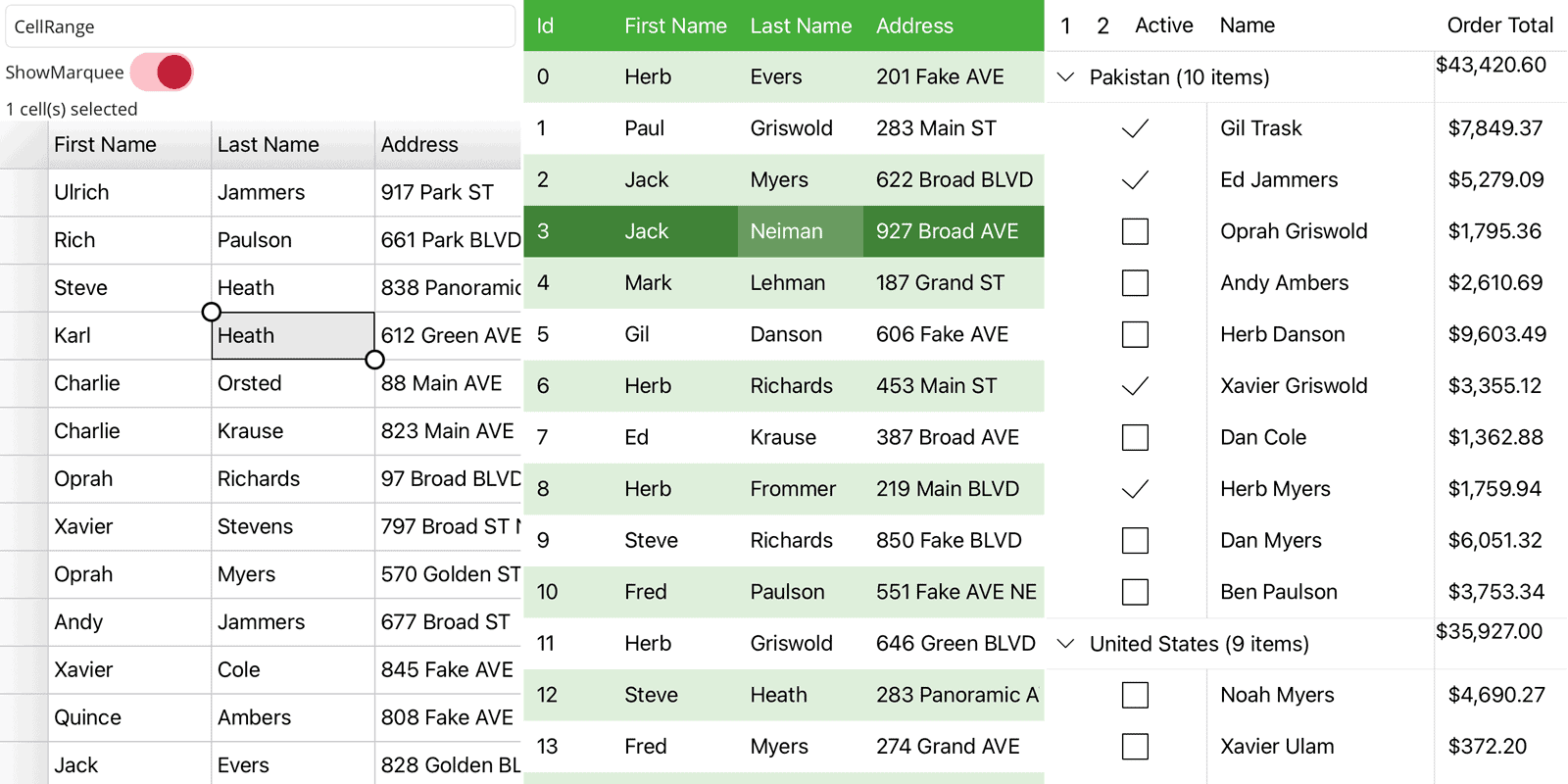Click the Quince first name cell
The image size is (1568, 784).
(129, 718)
